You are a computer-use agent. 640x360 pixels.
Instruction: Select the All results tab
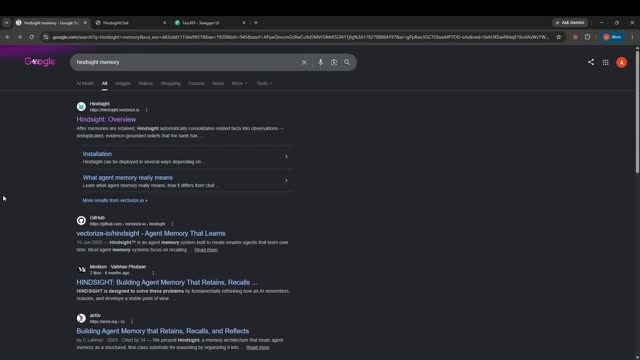point(104,83)
